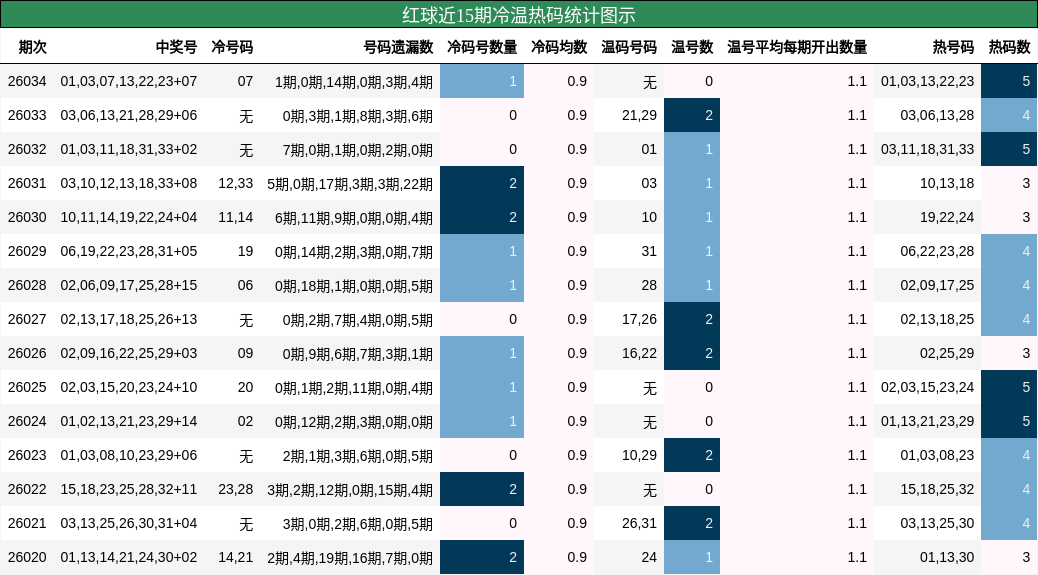Click period number 26031
The image size is (1038, 575).
27,183
